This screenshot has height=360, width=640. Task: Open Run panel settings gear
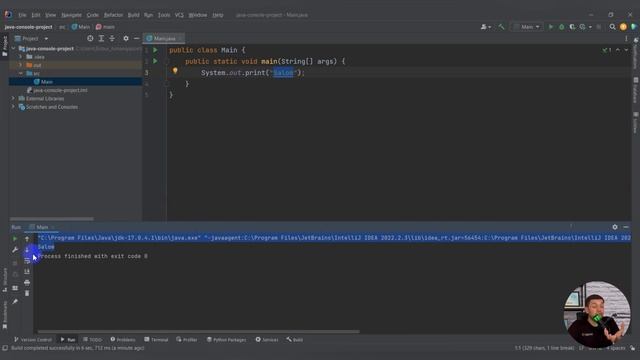[615, 227]
